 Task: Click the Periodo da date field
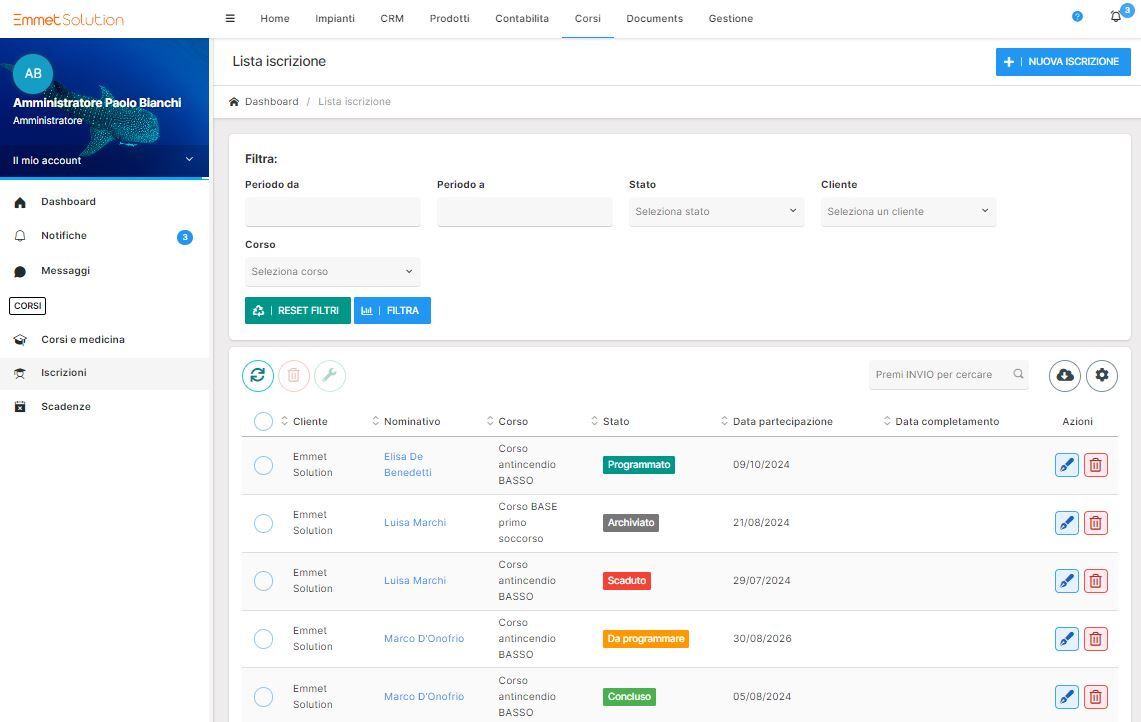[x=332, y=212]
